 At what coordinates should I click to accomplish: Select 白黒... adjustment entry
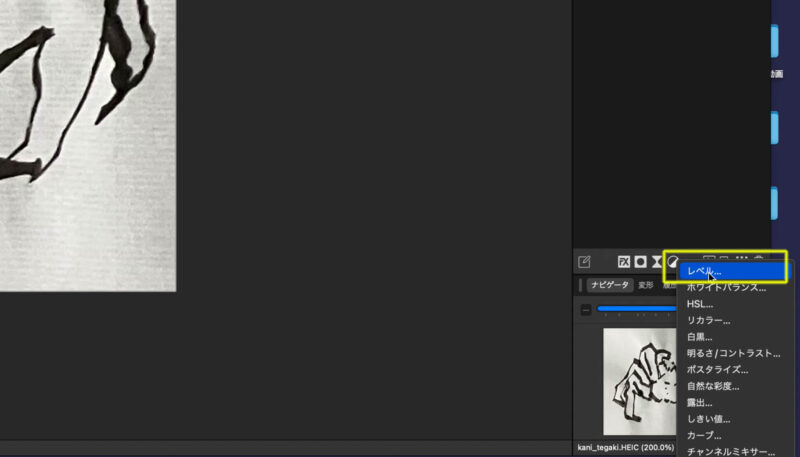tap(700, 337)
